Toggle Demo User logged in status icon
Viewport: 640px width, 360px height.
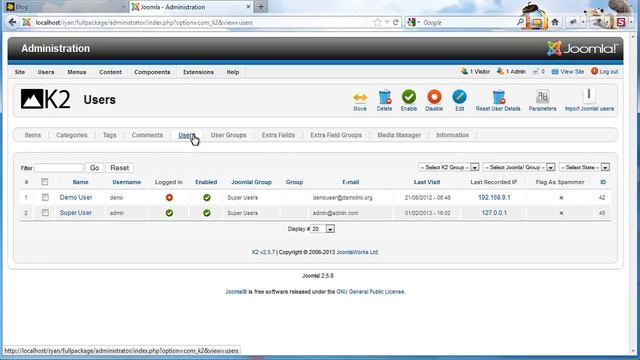pyautogui.click(x=169, y=198)
